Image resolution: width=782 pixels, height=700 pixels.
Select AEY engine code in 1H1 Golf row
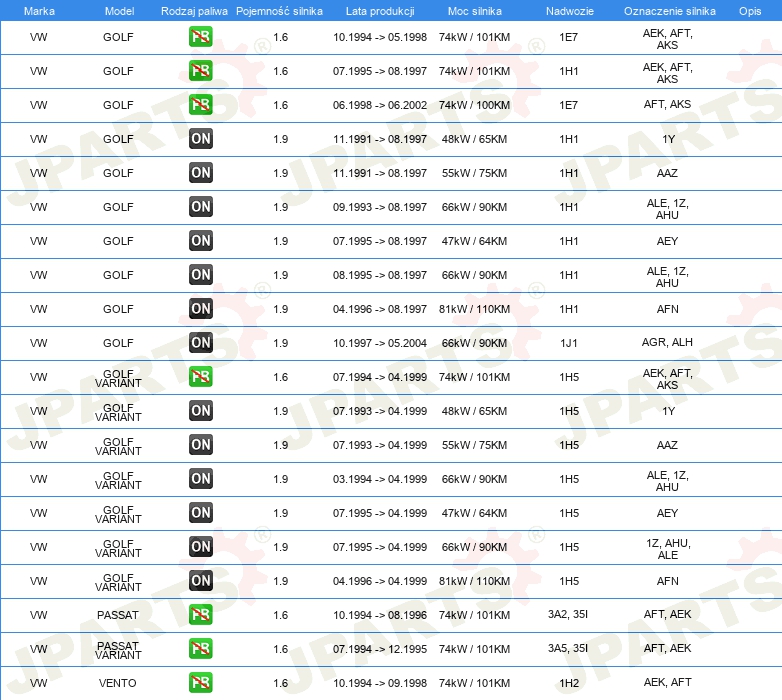click(667, 241)
